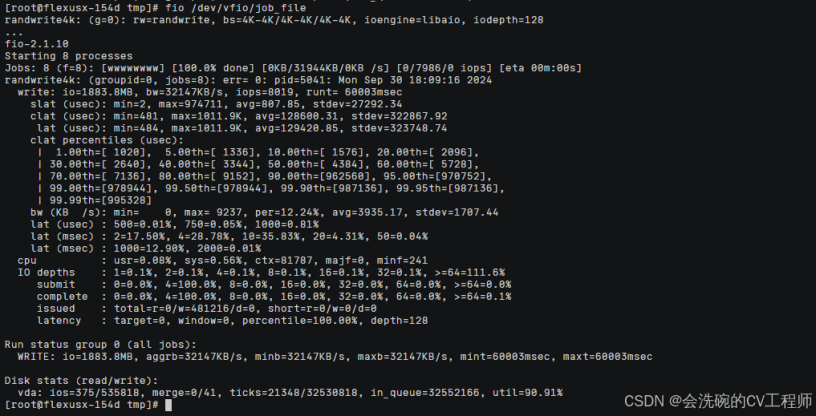Click the CSDN watermark text
Viewport: 816px width, 416px height.
[718, 401]
